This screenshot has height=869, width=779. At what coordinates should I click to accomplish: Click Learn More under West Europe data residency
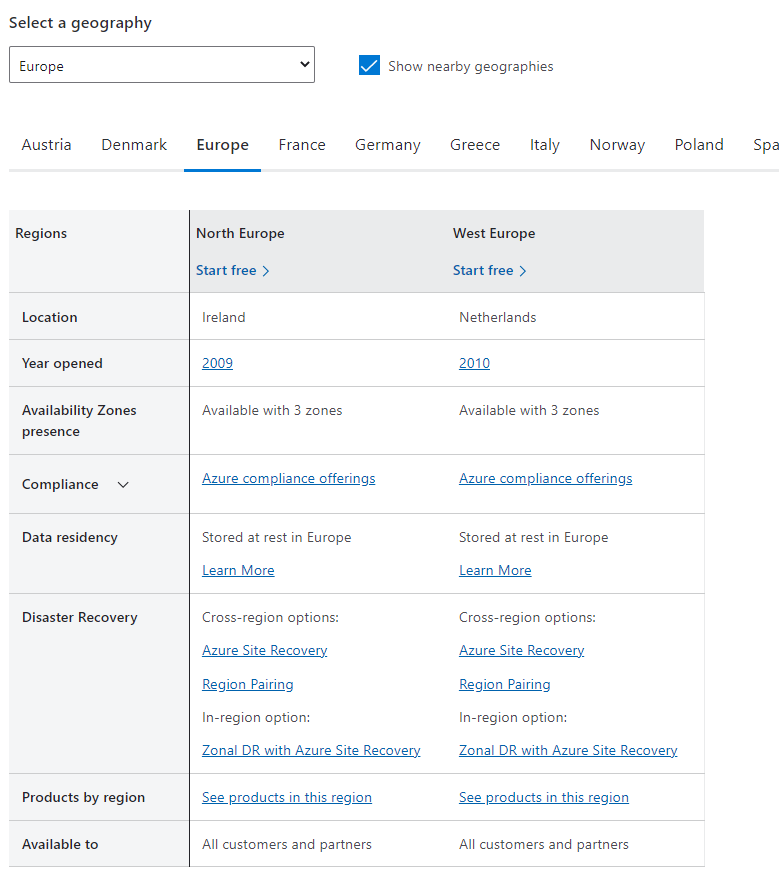pos(495,570)
